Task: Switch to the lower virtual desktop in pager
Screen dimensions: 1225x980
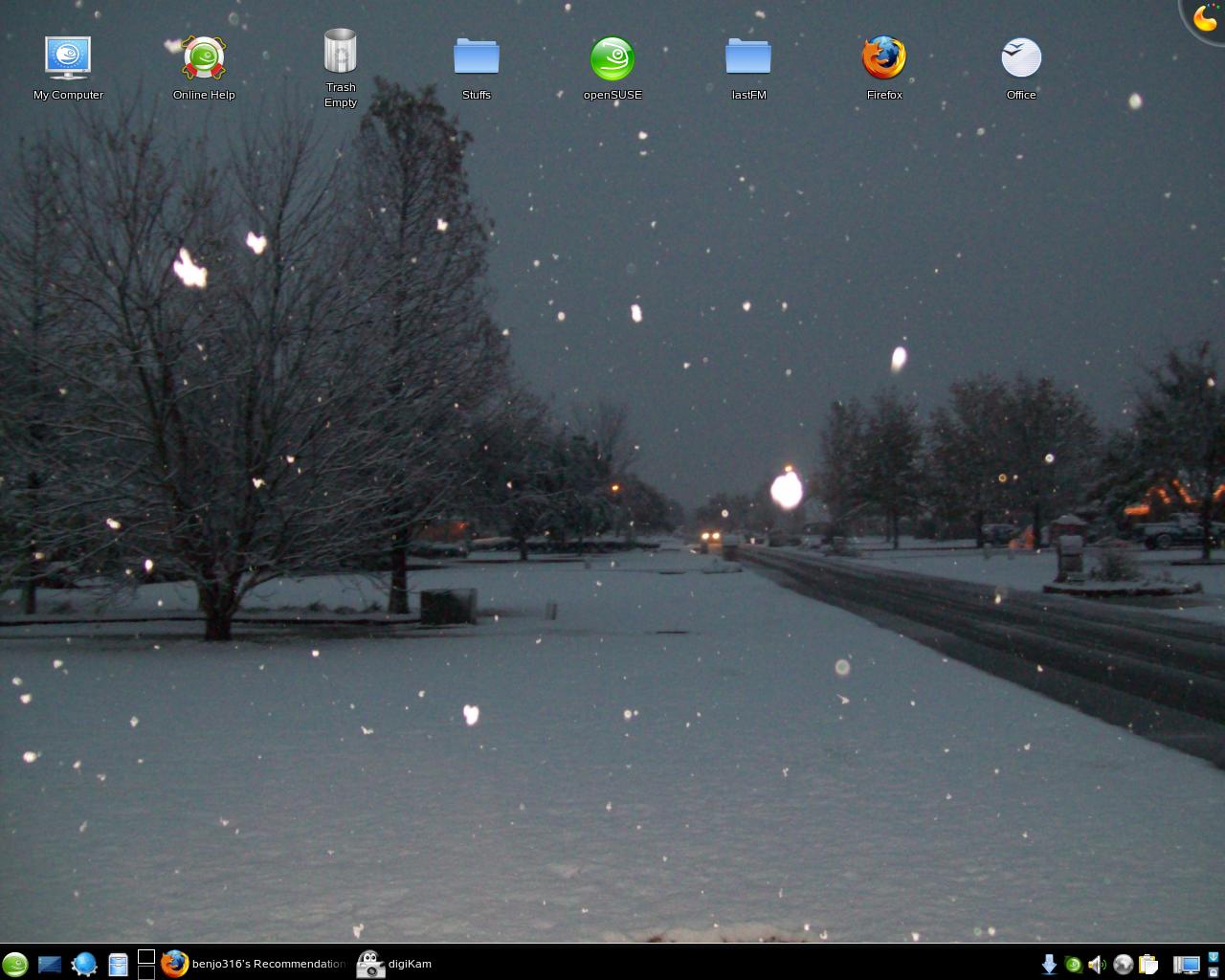Action: click(146, 972)
